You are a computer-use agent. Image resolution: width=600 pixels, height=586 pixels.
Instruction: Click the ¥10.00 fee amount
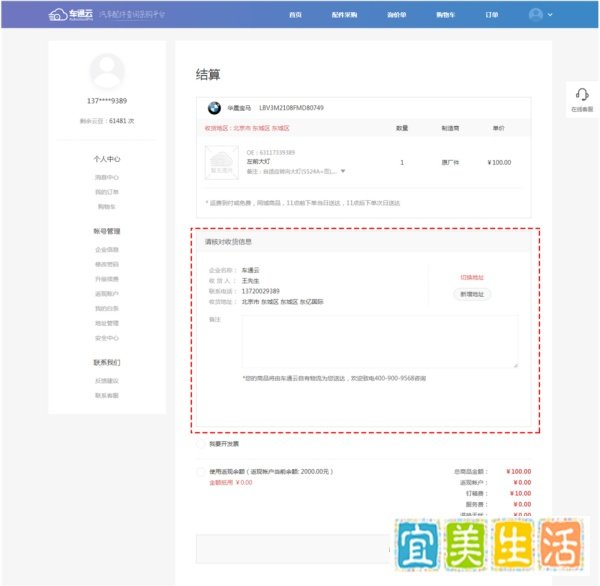pos(520,493)
